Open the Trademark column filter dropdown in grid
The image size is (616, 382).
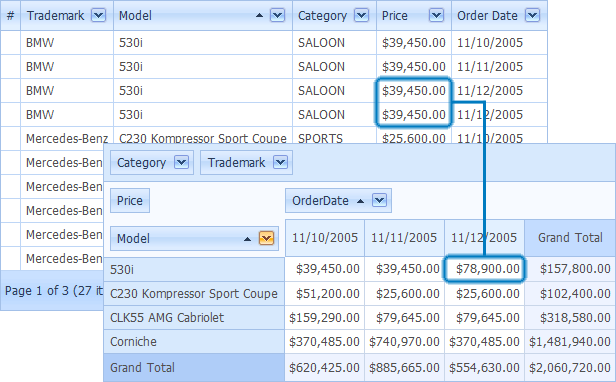(98, 15)
